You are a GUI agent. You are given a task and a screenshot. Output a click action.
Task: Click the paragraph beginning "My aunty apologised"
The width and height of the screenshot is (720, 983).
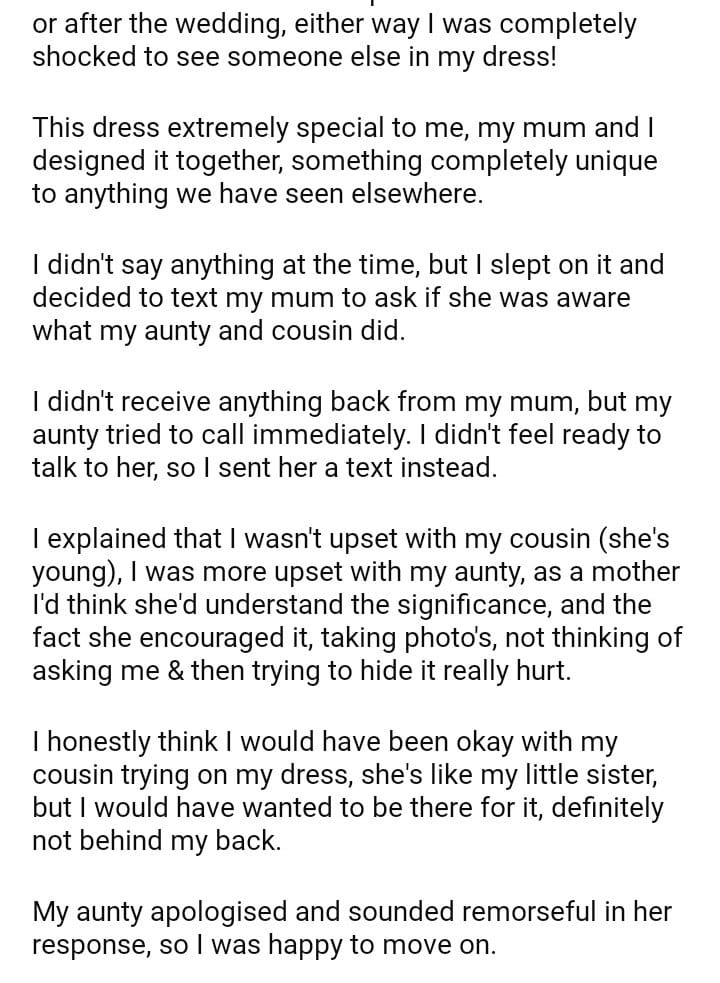pyautogui.click(x=350, y=927)
